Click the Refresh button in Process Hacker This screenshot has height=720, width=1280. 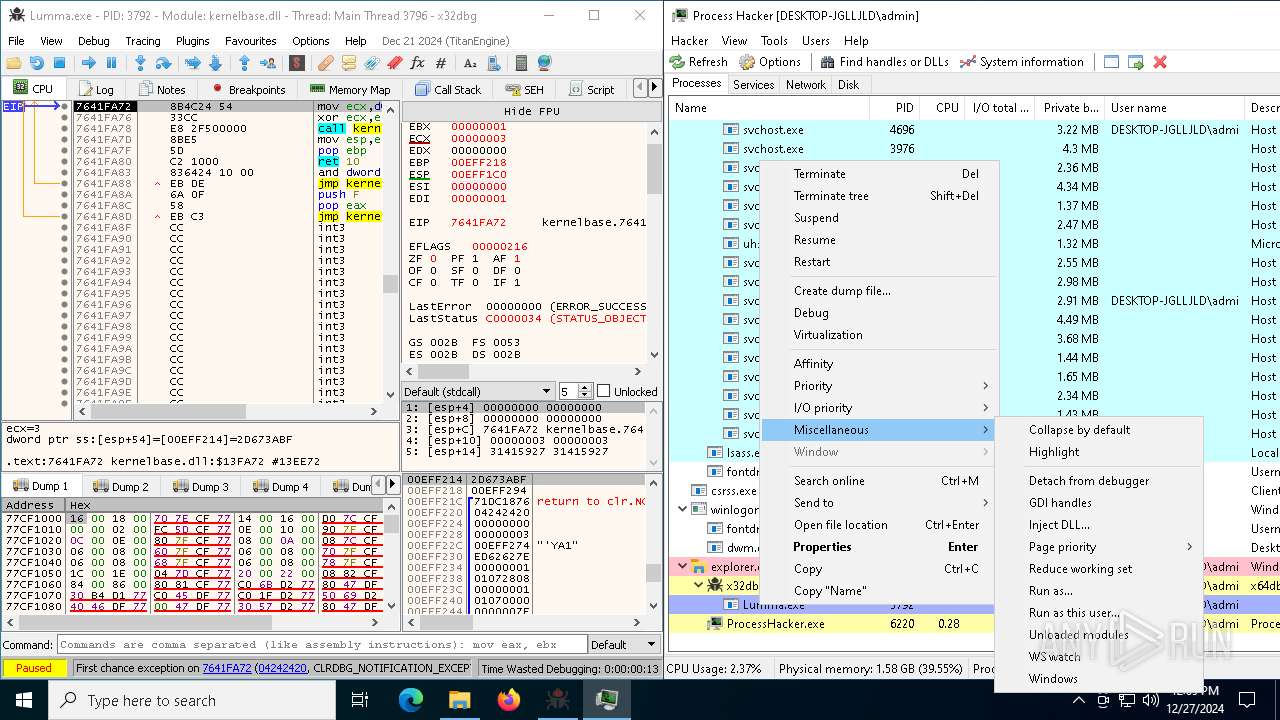point(699,62)
